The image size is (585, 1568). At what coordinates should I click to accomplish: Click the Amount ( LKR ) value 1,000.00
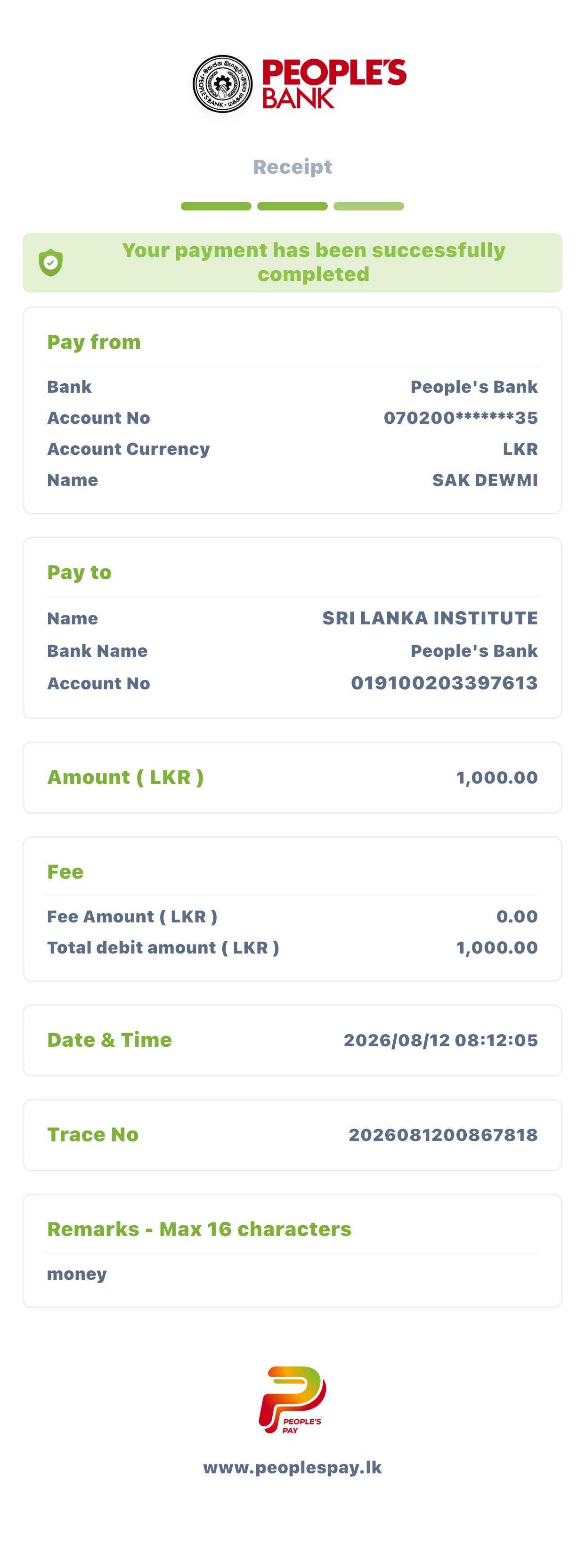point(497,777)
